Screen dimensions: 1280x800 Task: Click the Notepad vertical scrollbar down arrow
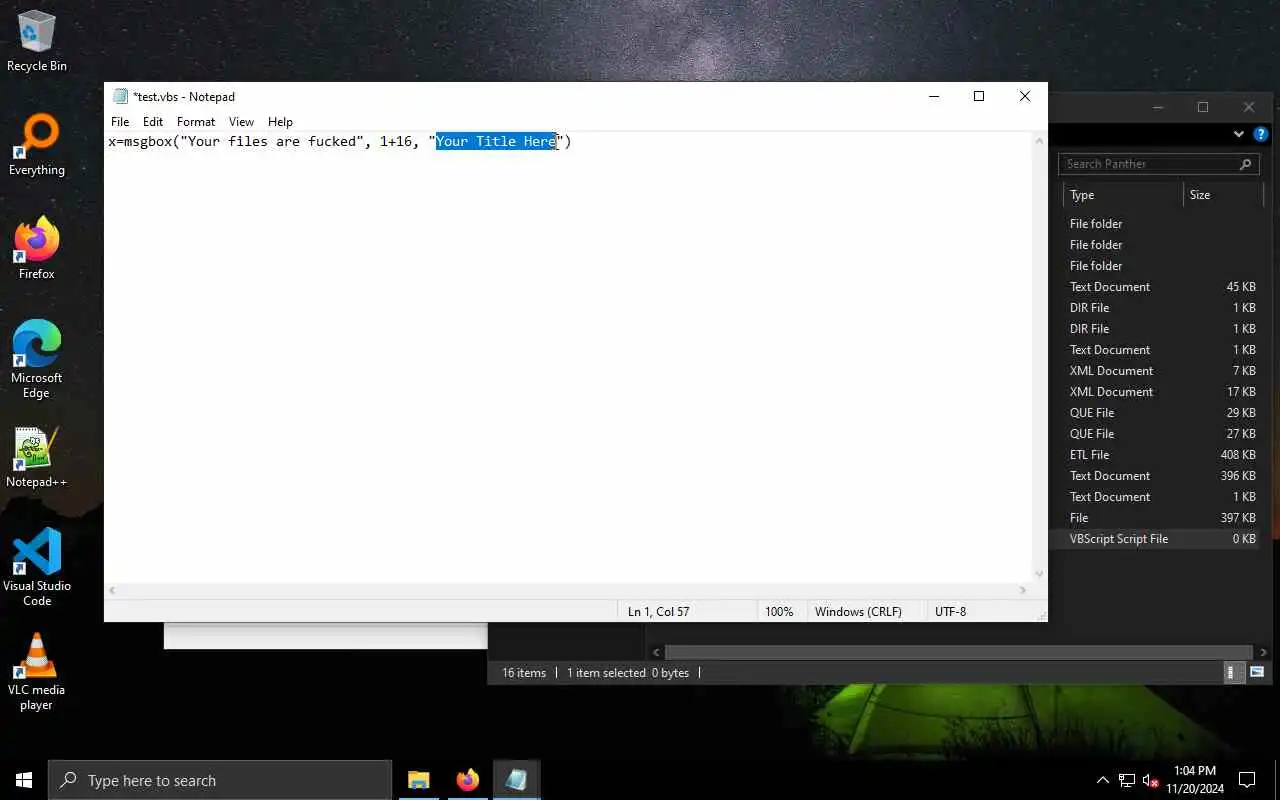[x=1039, y=574]
